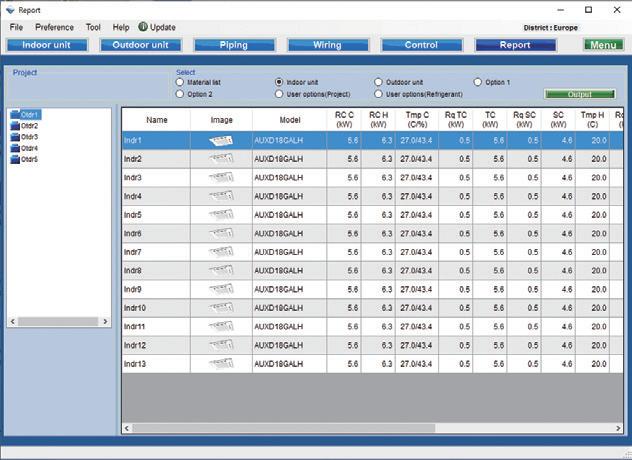This screenshot has width=632, height=460.
Task: Open the File menu
Action: tap(16, 27)
